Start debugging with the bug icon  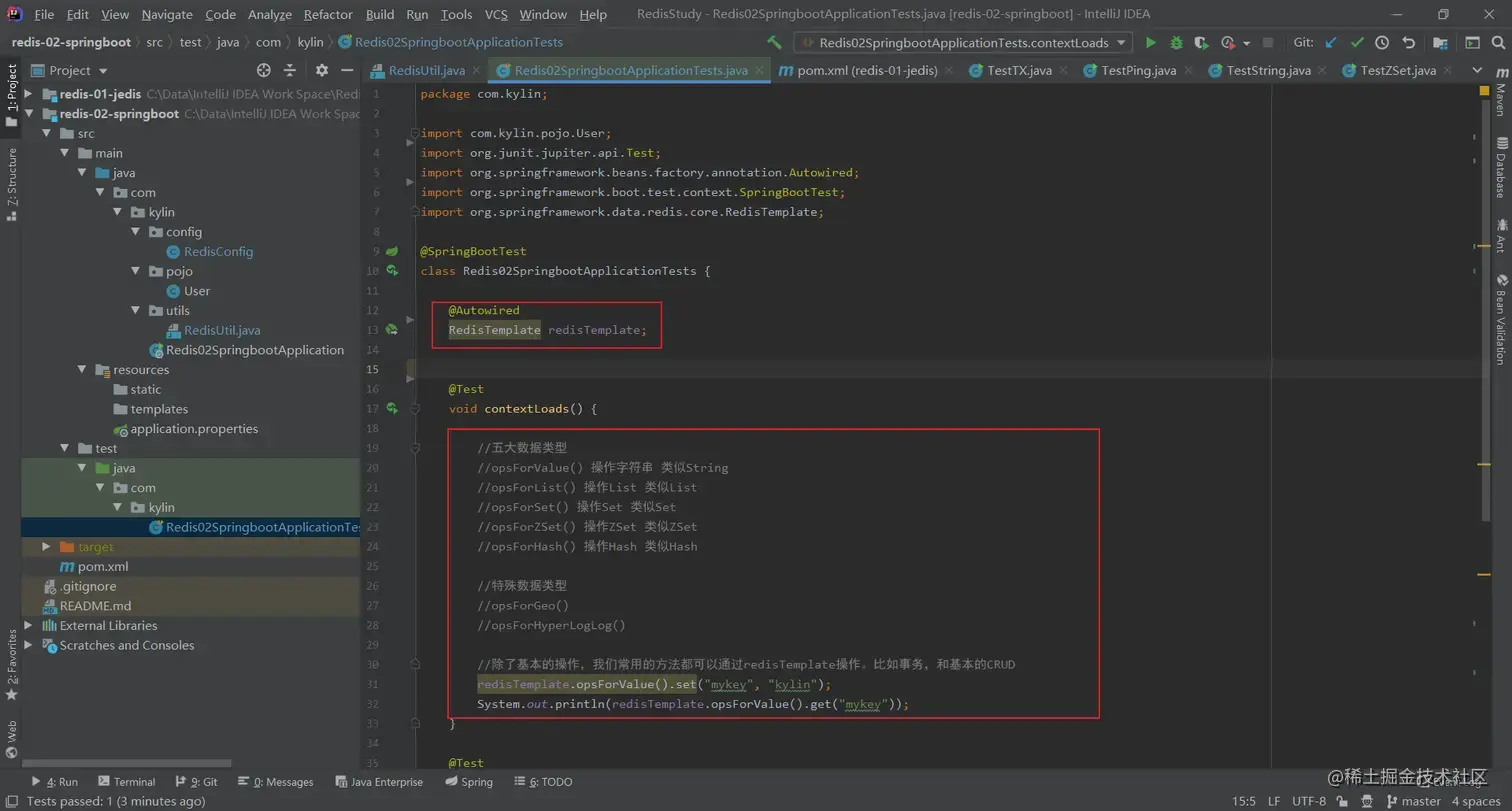1176,43
